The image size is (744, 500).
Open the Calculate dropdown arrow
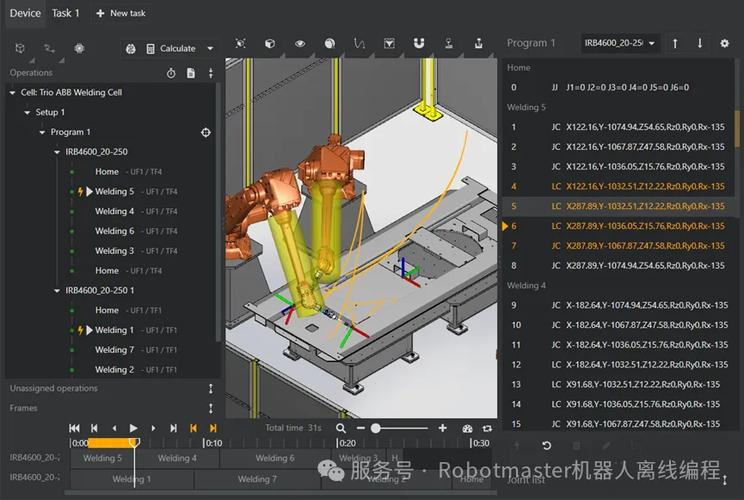(210, 48)
